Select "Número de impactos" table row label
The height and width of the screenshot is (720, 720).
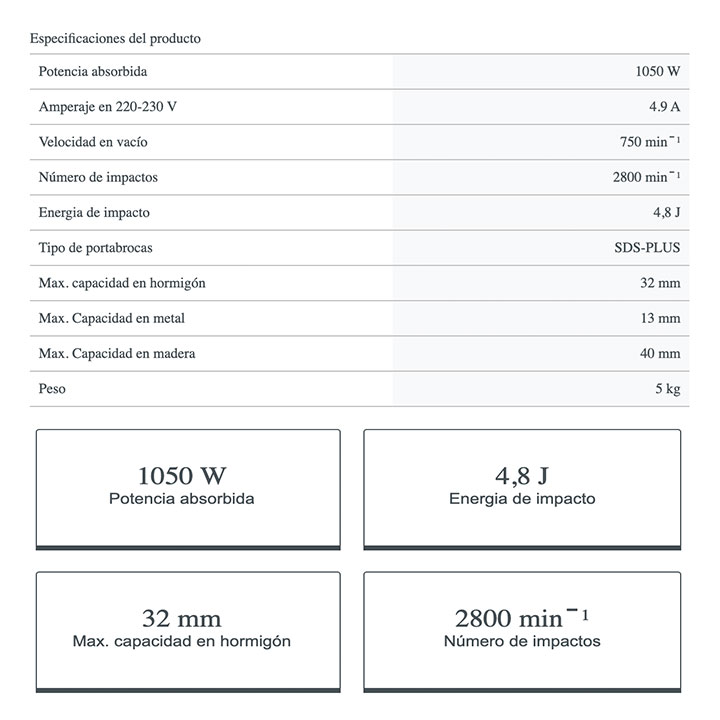pos(98,177)
